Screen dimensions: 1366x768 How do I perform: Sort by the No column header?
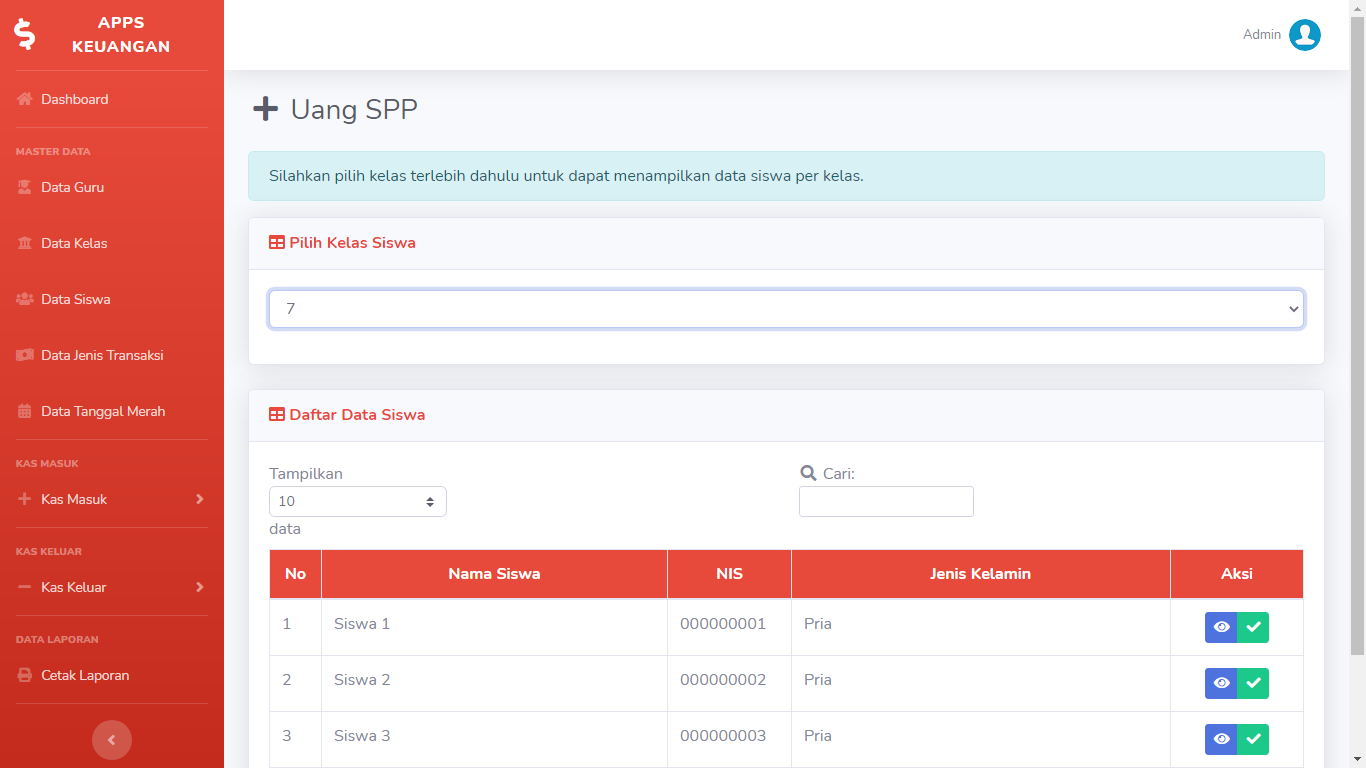tap(295, 574)
